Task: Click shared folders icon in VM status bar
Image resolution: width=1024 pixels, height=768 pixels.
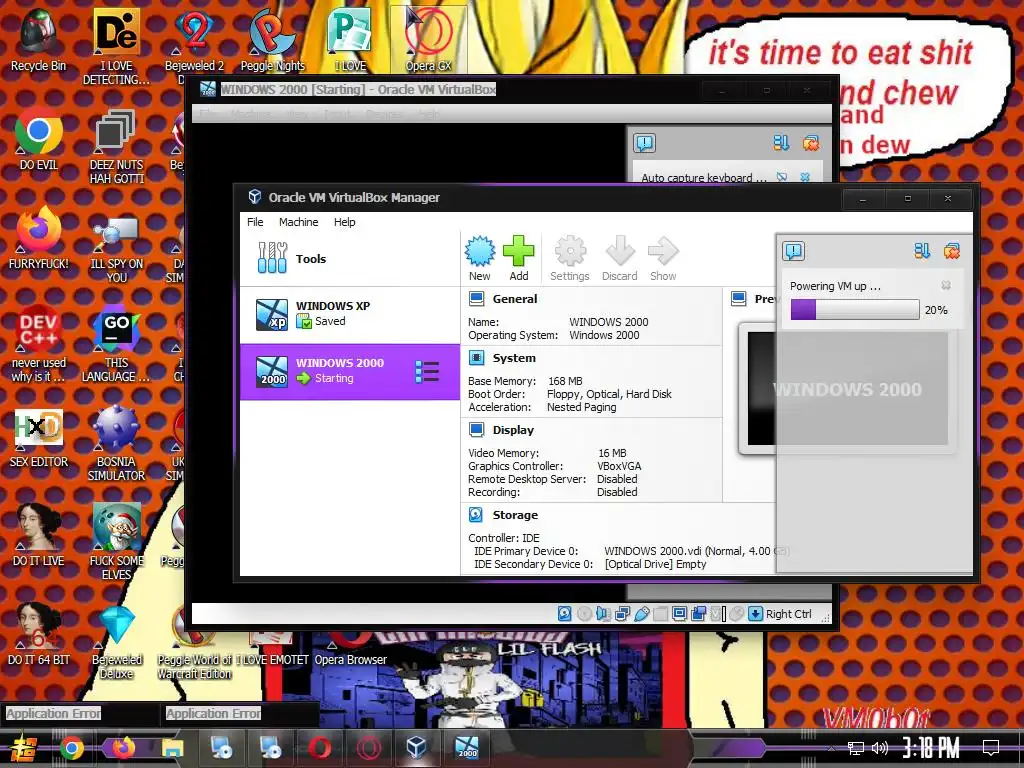Action: [660, 614]
